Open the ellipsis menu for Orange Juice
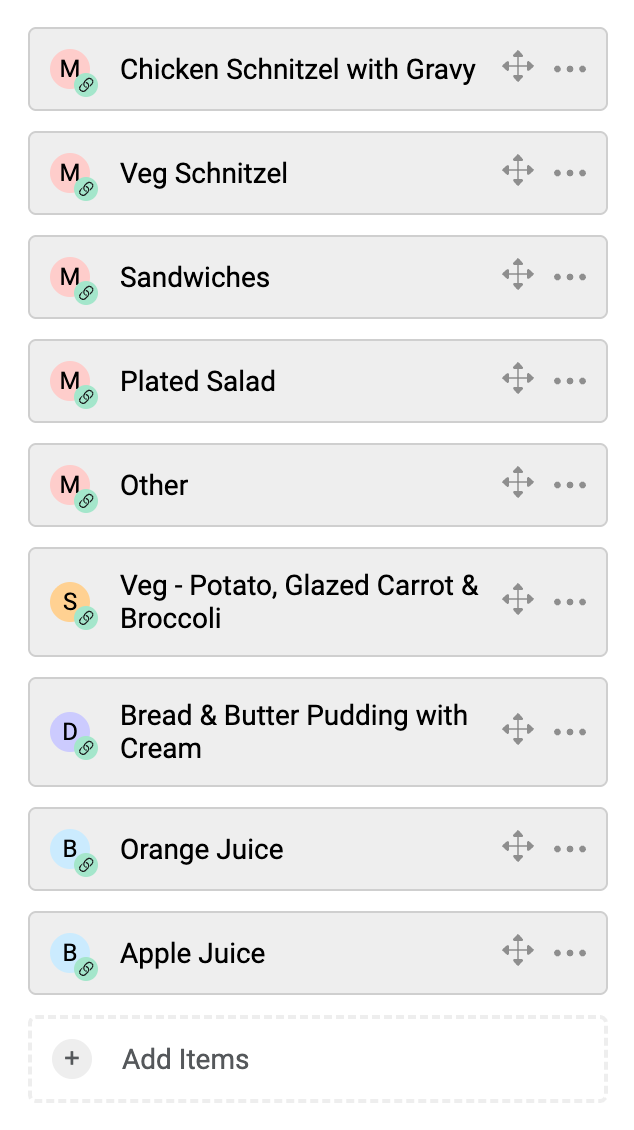634x1130 pixels. (569, 849)
